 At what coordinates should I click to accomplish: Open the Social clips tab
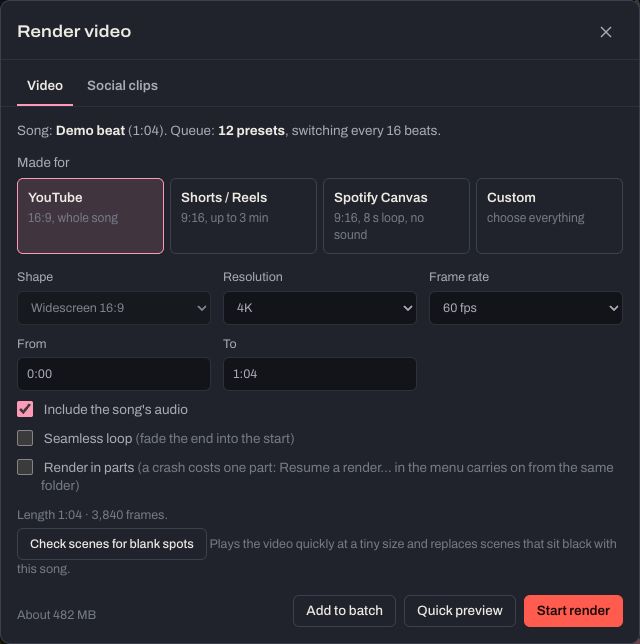point(122,85)
